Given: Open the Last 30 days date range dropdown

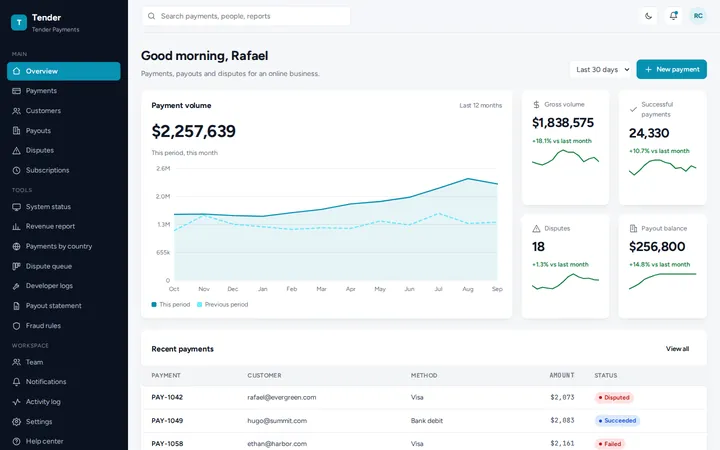Looking at the screenshot, I should (602, 69).
